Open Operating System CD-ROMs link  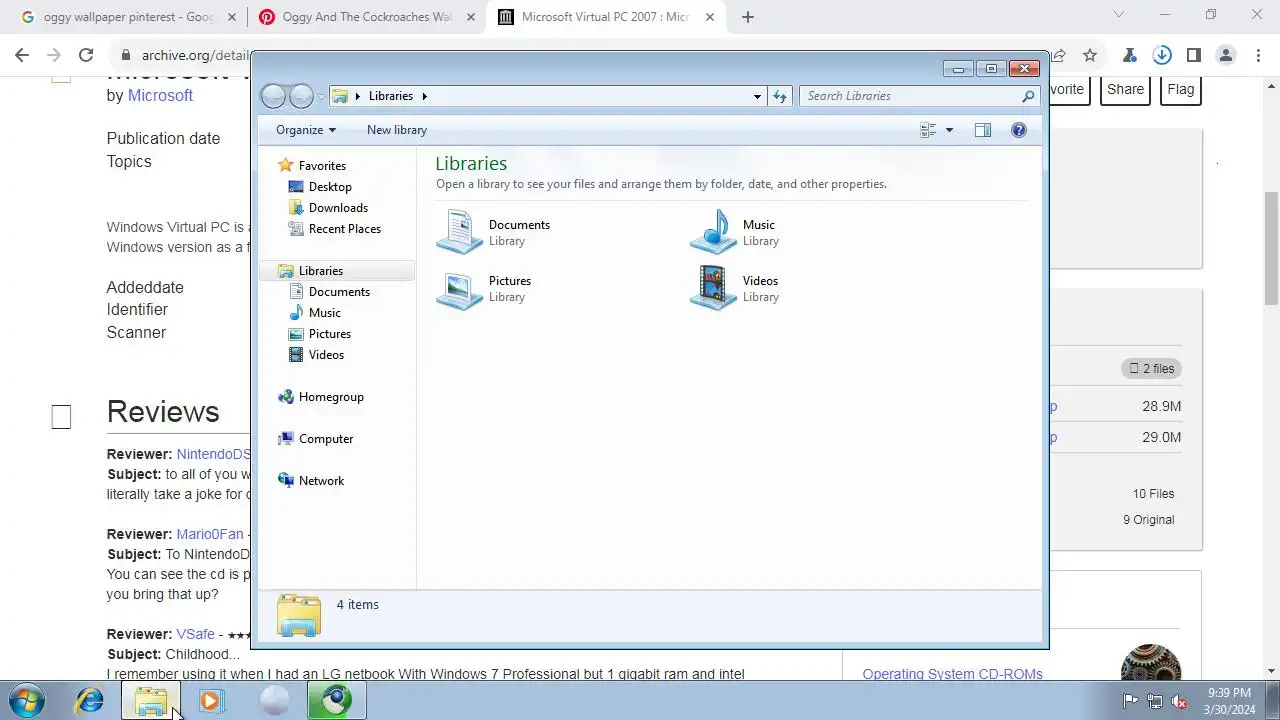(952, 674)
